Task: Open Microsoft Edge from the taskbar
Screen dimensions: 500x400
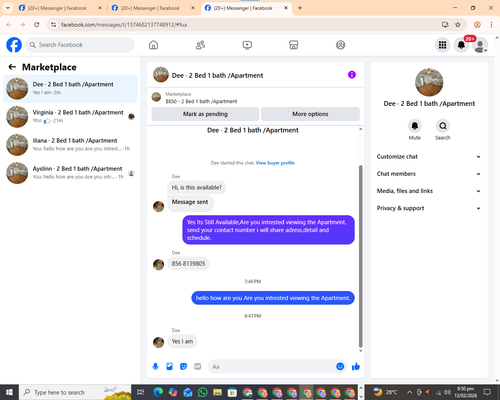Action: [158, 392]
